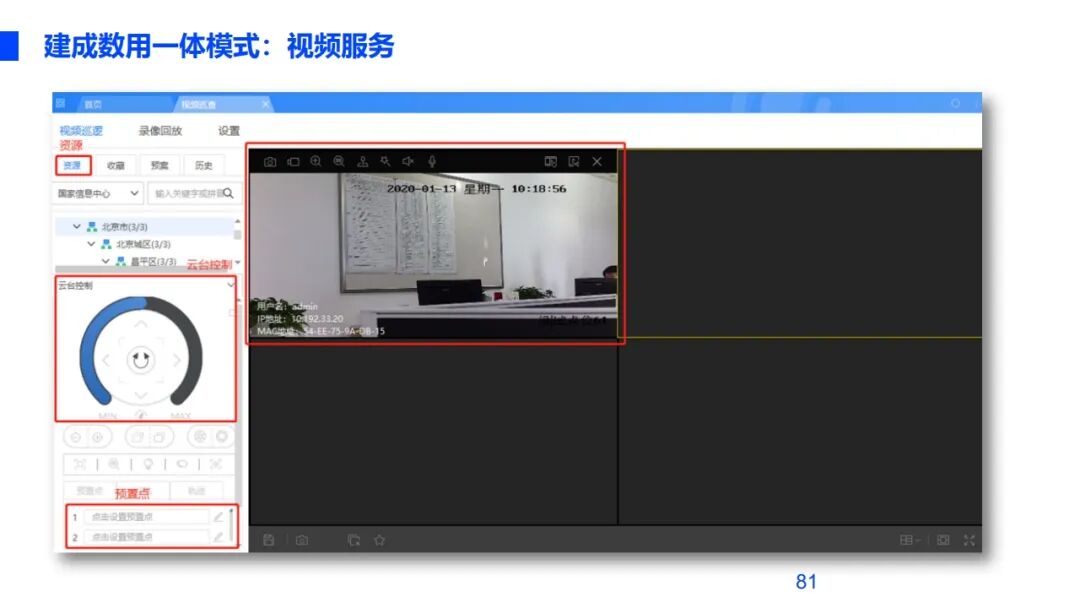Click the plus button in the first PTZ pair
The image size is (1080, 608).
tap(98, 437)
